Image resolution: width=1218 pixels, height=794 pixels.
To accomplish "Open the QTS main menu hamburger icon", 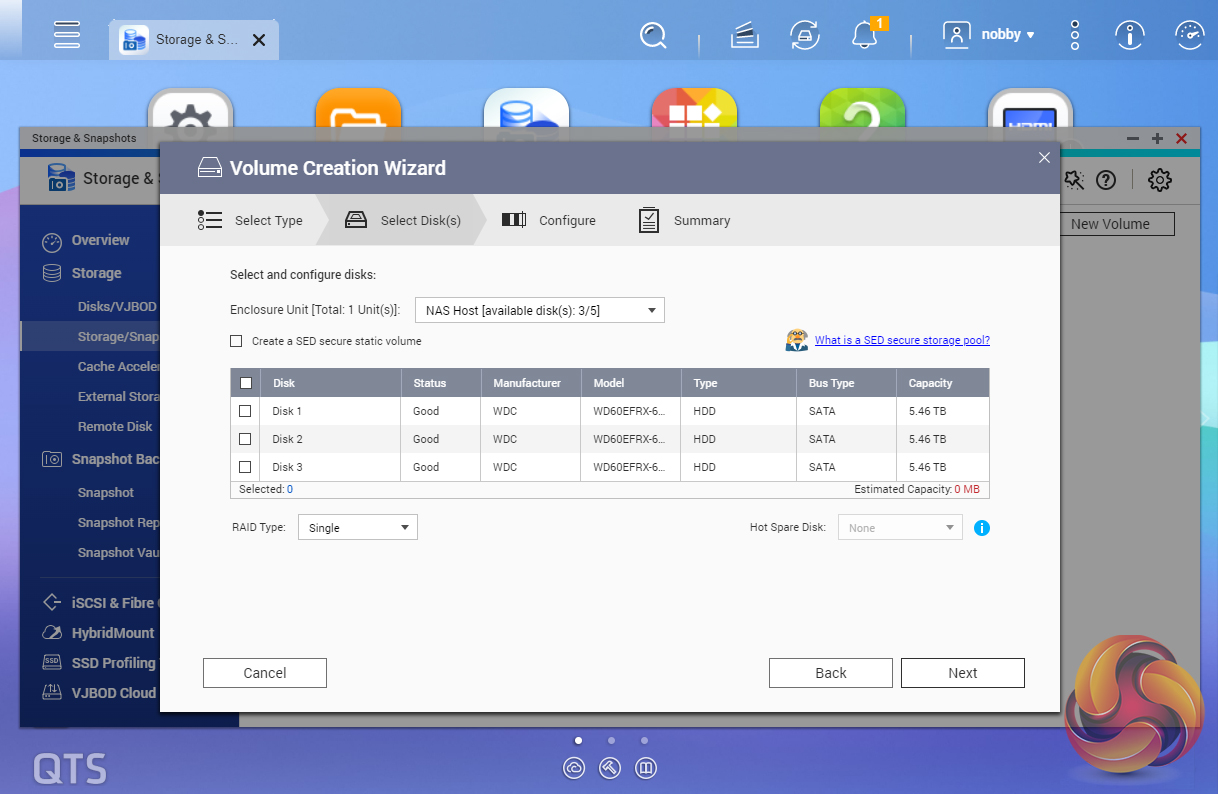I will [67, 35].
